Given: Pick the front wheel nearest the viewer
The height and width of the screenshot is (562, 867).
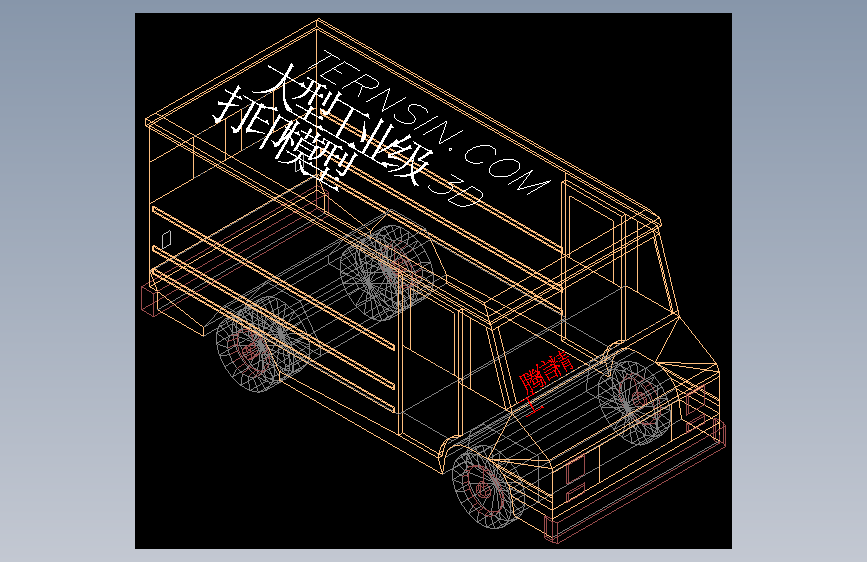Looking at the screenshot, I should click(488, 487).
